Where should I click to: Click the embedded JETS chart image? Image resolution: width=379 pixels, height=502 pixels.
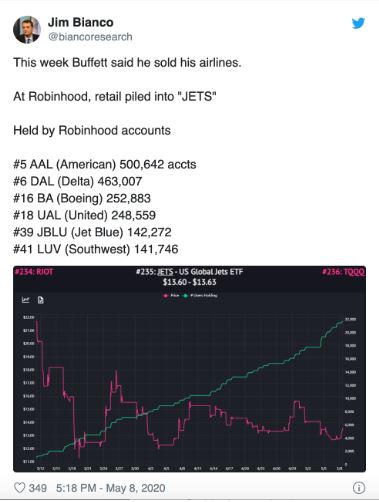click(x=189, y=369)
